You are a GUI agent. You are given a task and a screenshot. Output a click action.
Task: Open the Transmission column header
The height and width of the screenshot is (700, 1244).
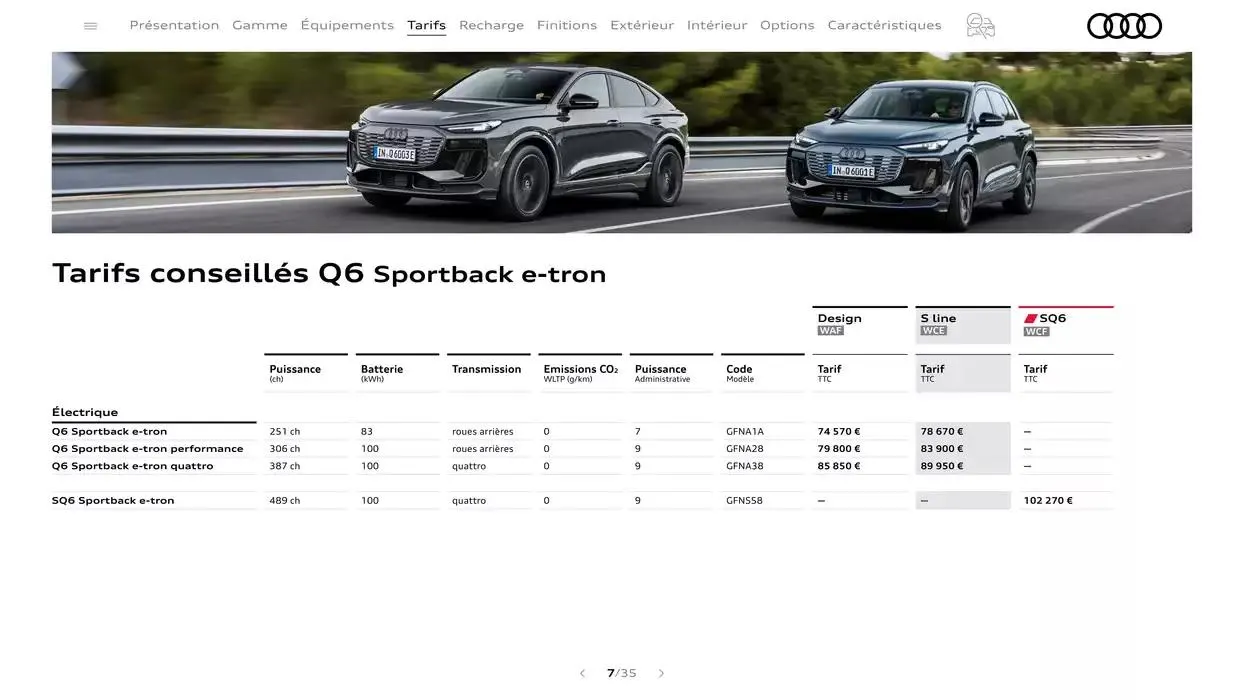coord(487,368)
